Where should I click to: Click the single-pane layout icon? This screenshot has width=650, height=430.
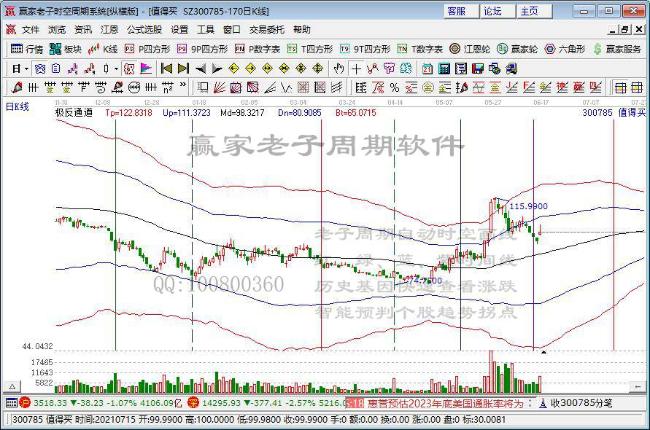[x=621, y=87]
